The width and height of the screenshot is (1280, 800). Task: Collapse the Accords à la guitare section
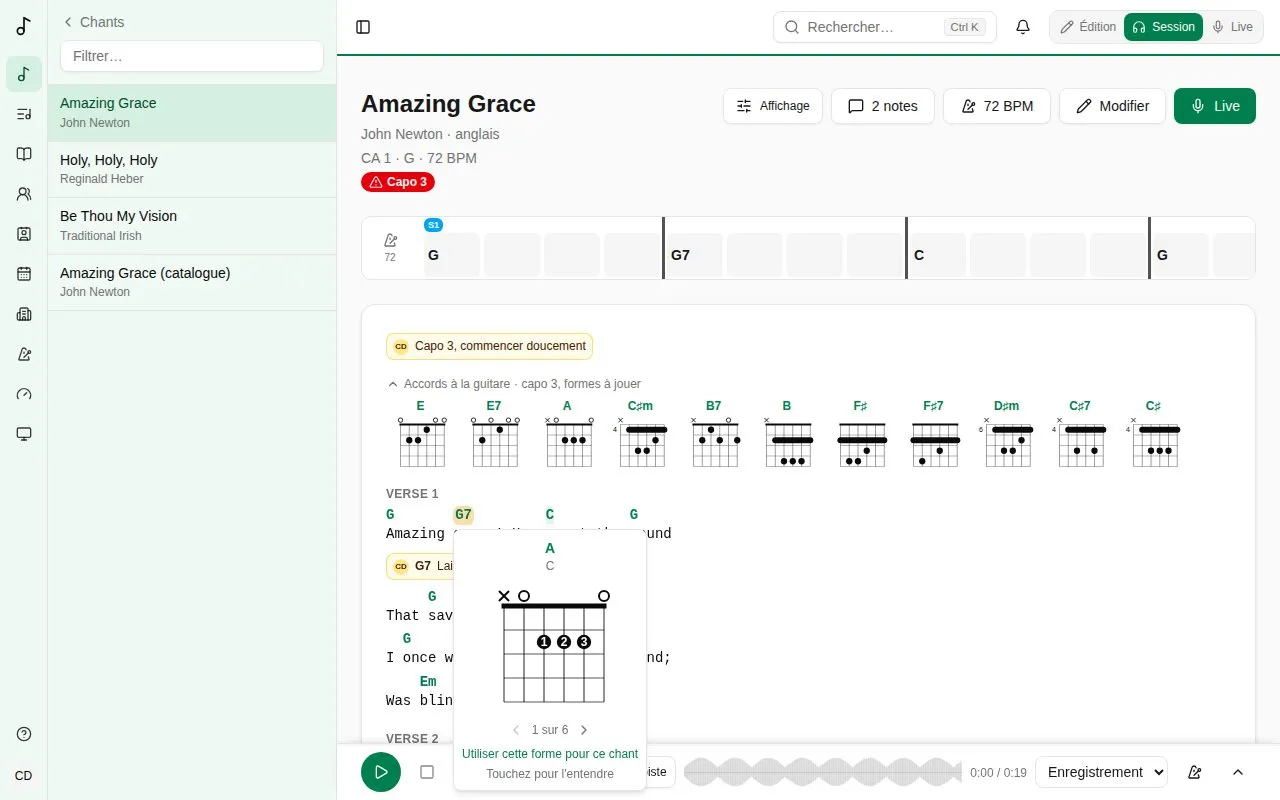point(514,384)
